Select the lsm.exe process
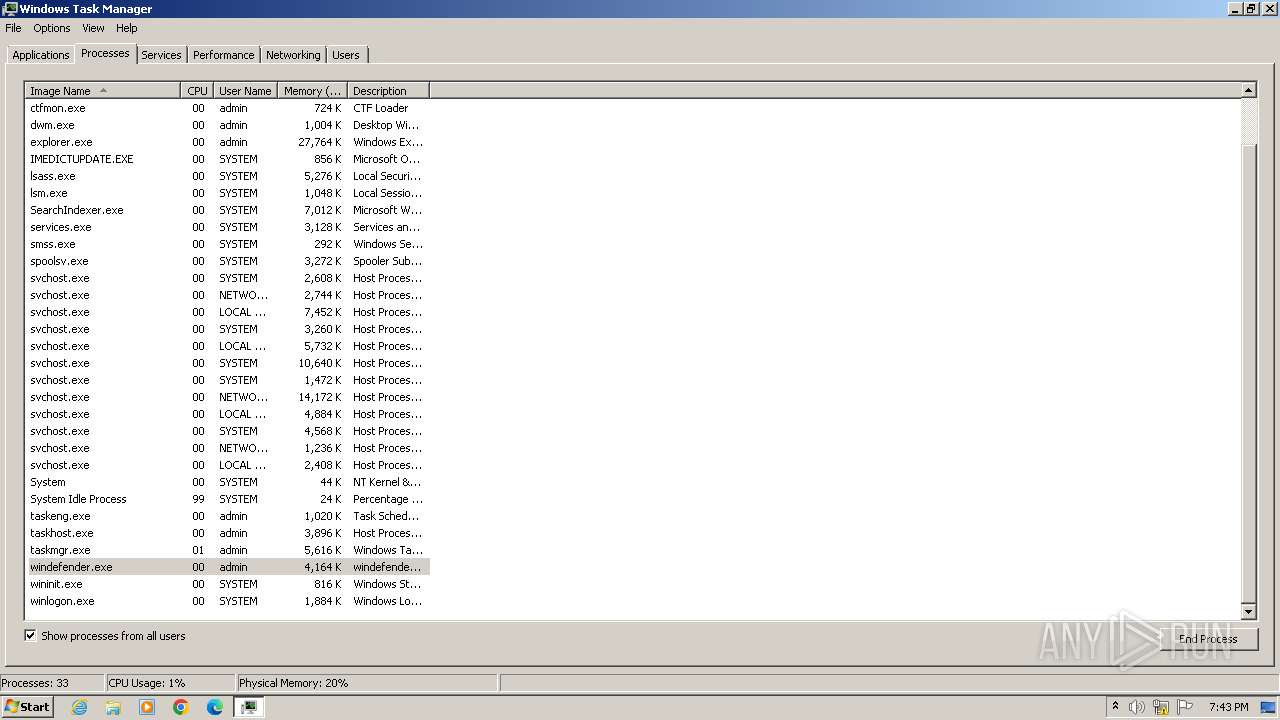 [227, 193]
